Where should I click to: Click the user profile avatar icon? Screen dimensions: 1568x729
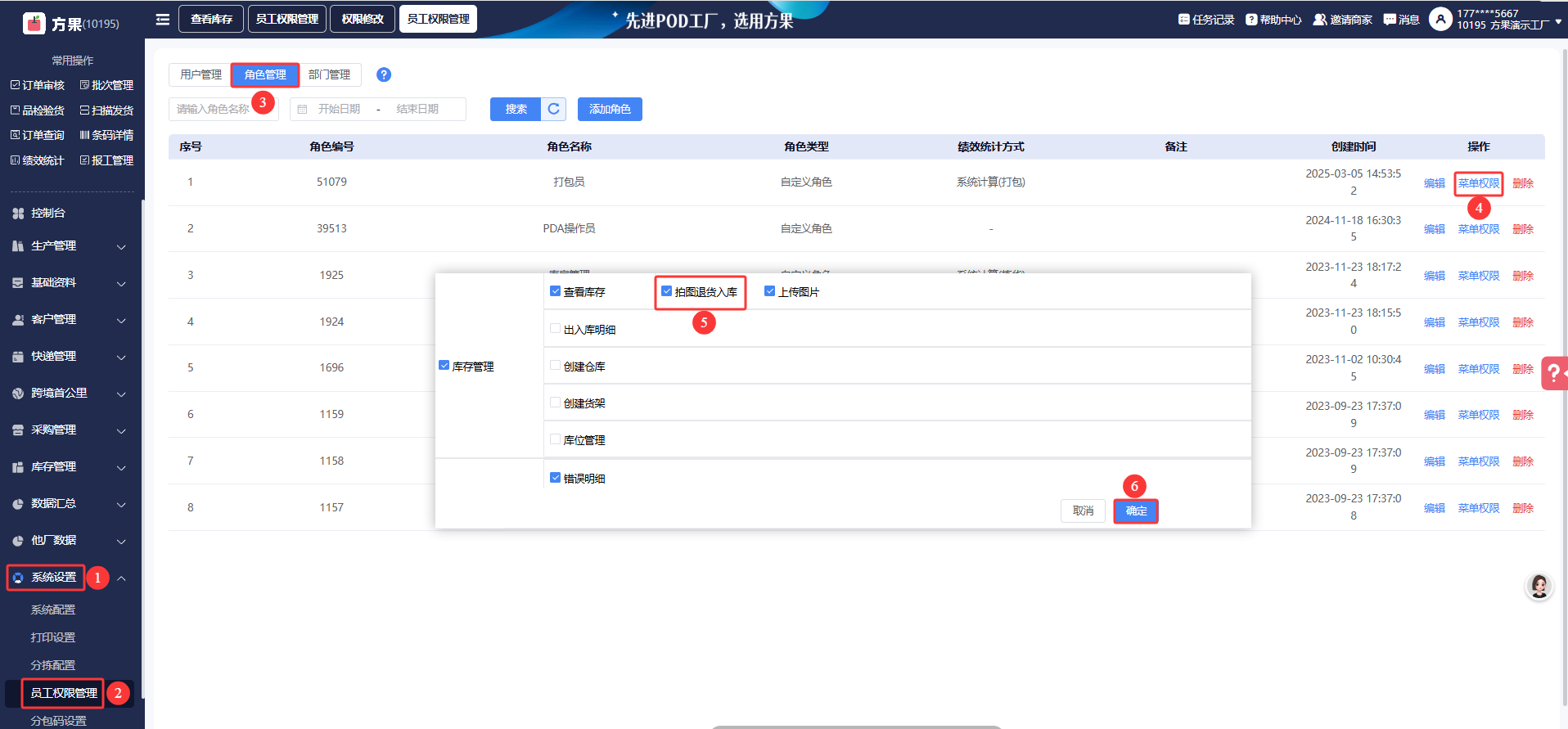coord(1440,19)
